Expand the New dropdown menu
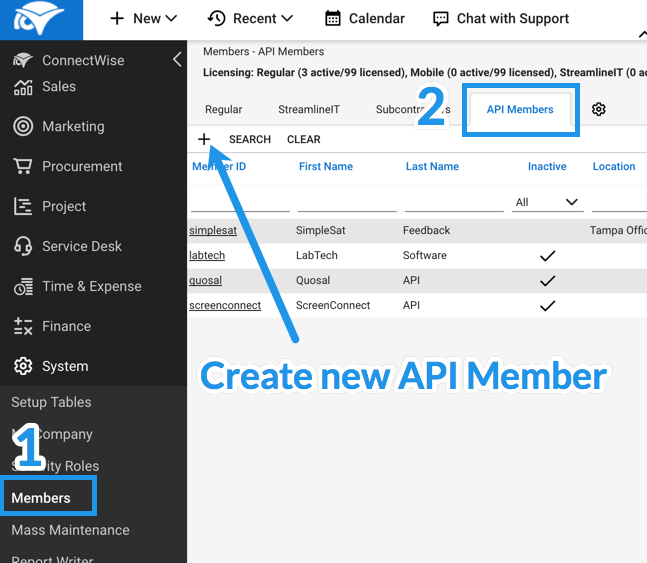Image resolution: width=647 pixels, height=563 pixels. click(143, 19)
